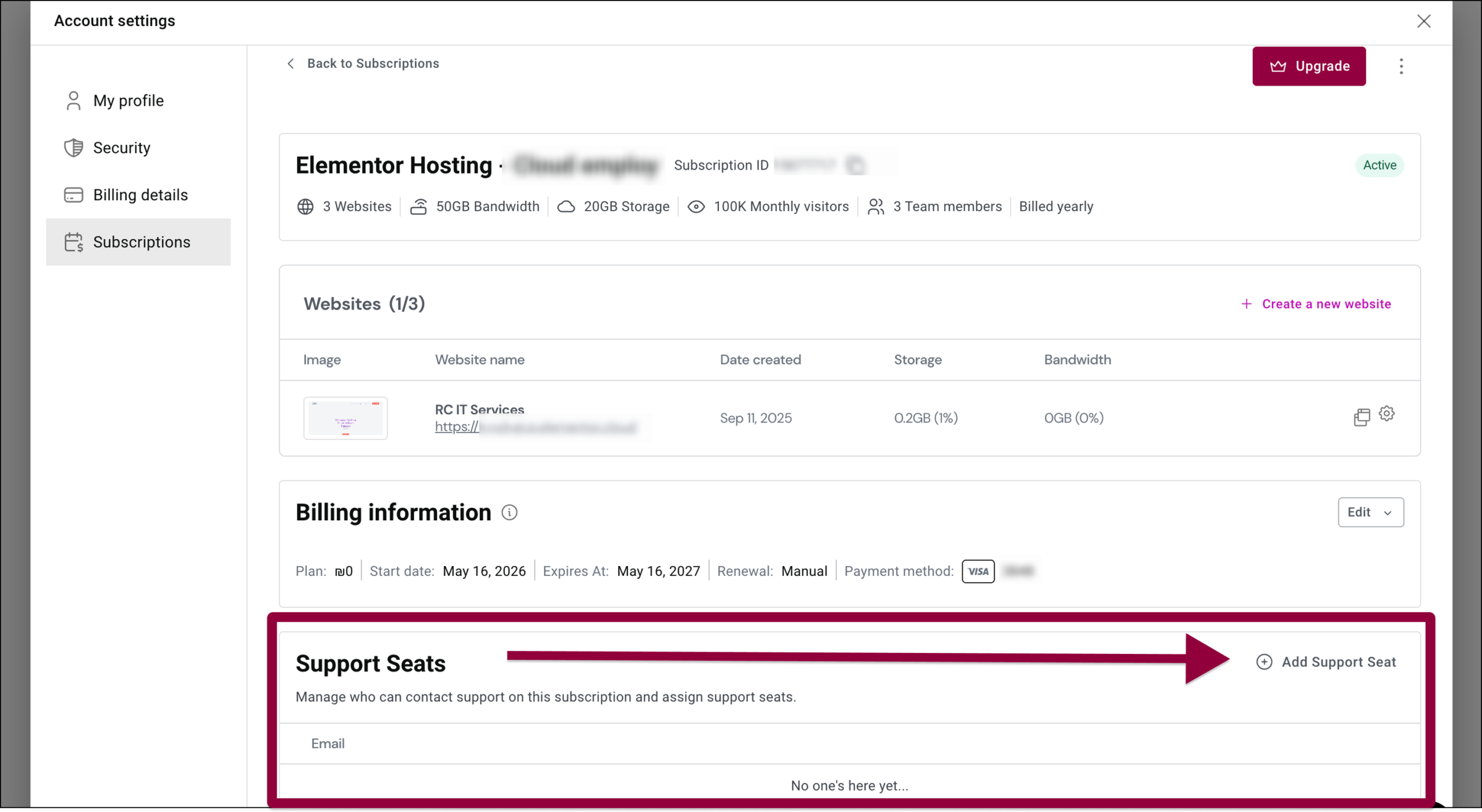Close the Account settings dialog
The width and height of the screenshot is (1482, 812).
click(1424, 21)
